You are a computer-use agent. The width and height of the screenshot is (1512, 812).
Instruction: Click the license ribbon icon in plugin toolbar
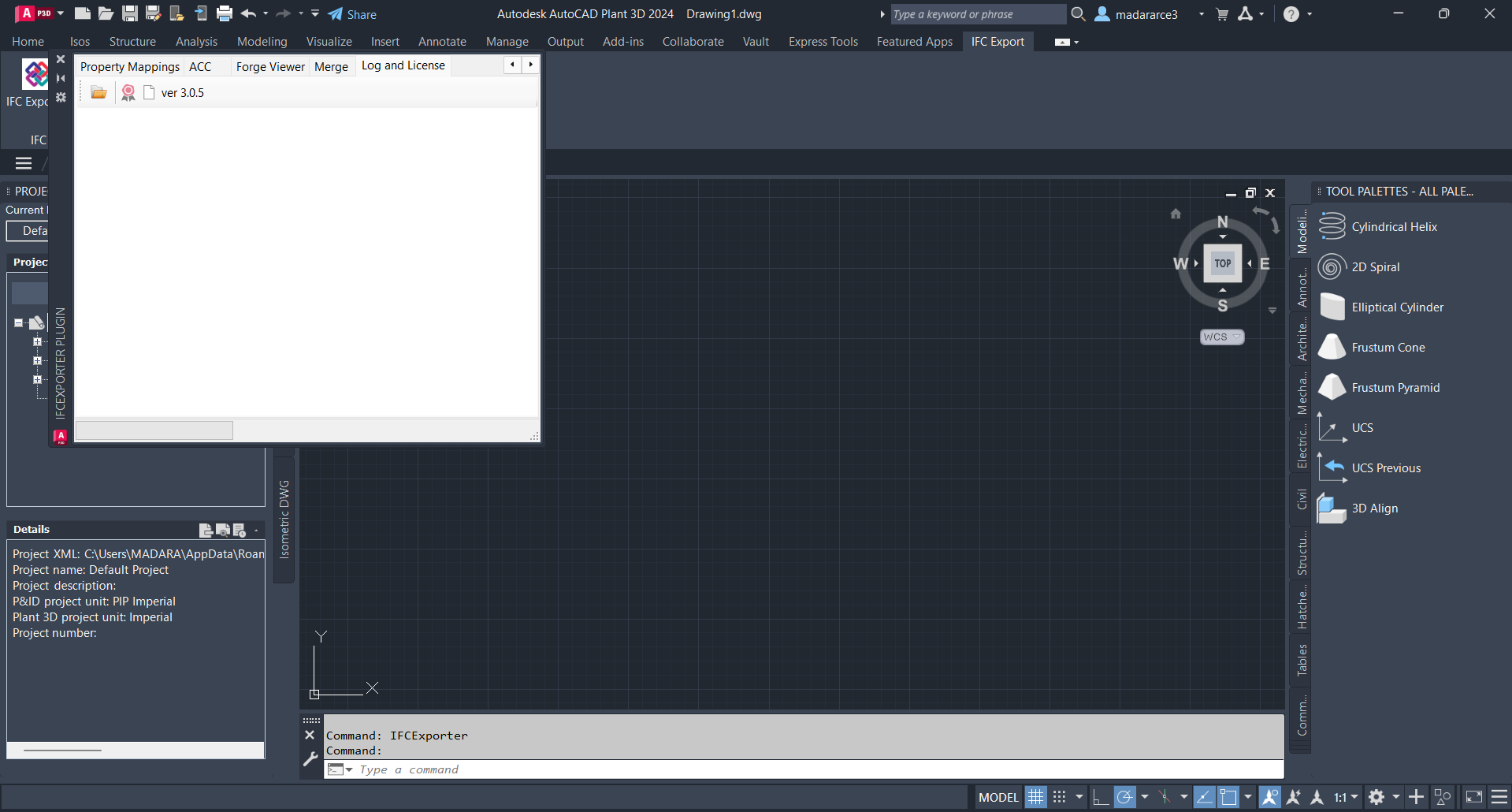128,93
